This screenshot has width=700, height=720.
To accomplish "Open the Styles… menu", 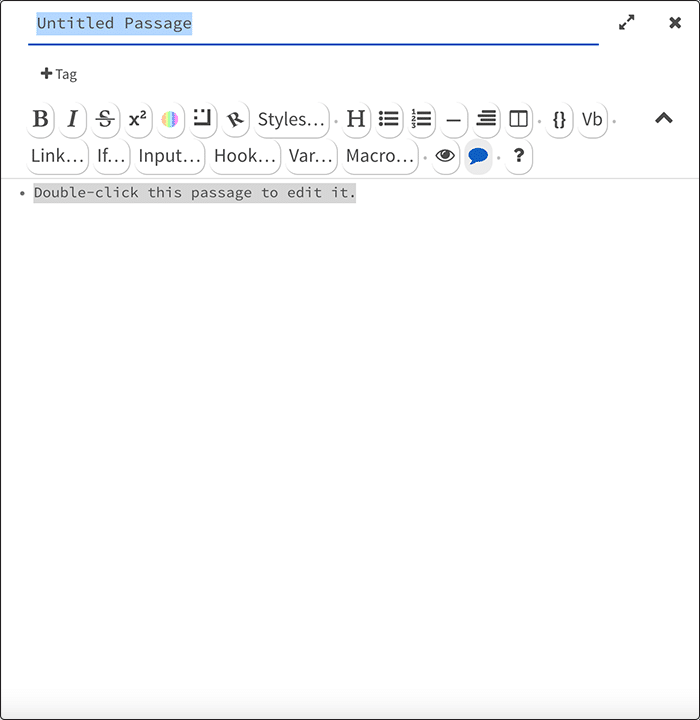I will [291, 120].
